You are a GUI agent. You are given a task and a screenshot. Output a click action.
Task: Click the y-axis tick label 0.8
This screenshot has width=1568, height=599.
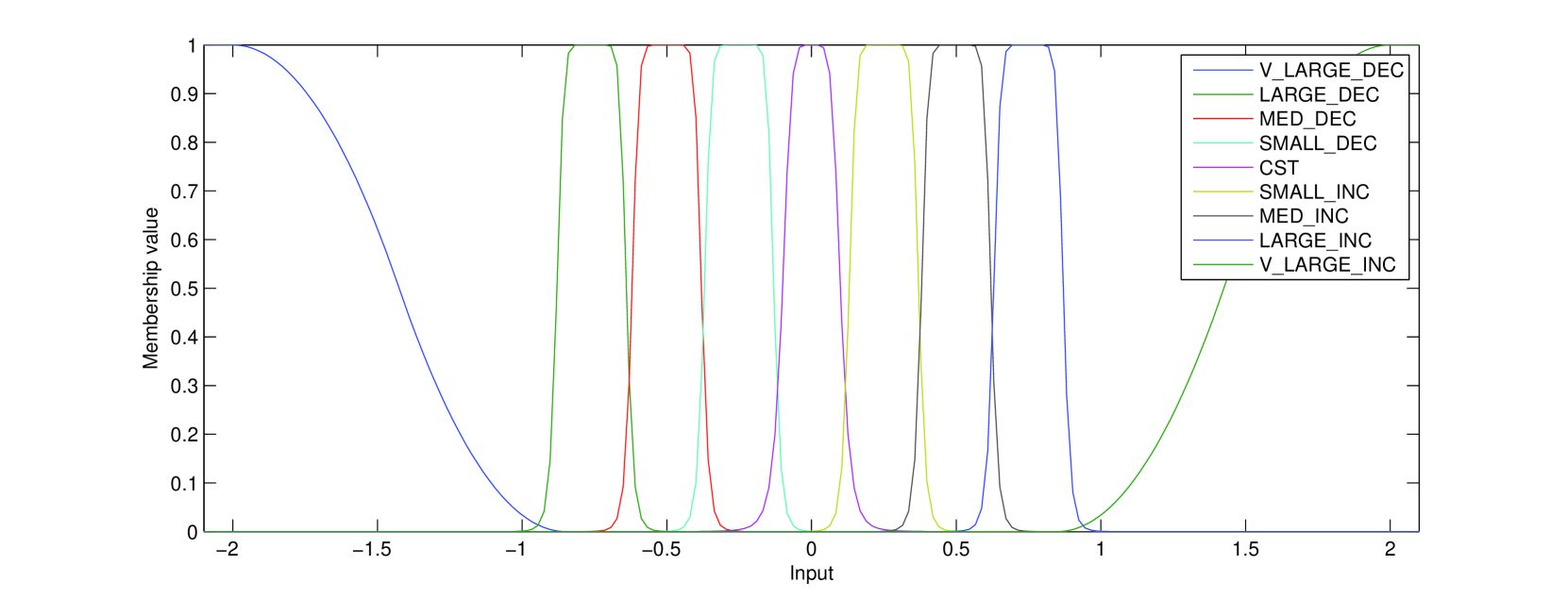(184, 143)
